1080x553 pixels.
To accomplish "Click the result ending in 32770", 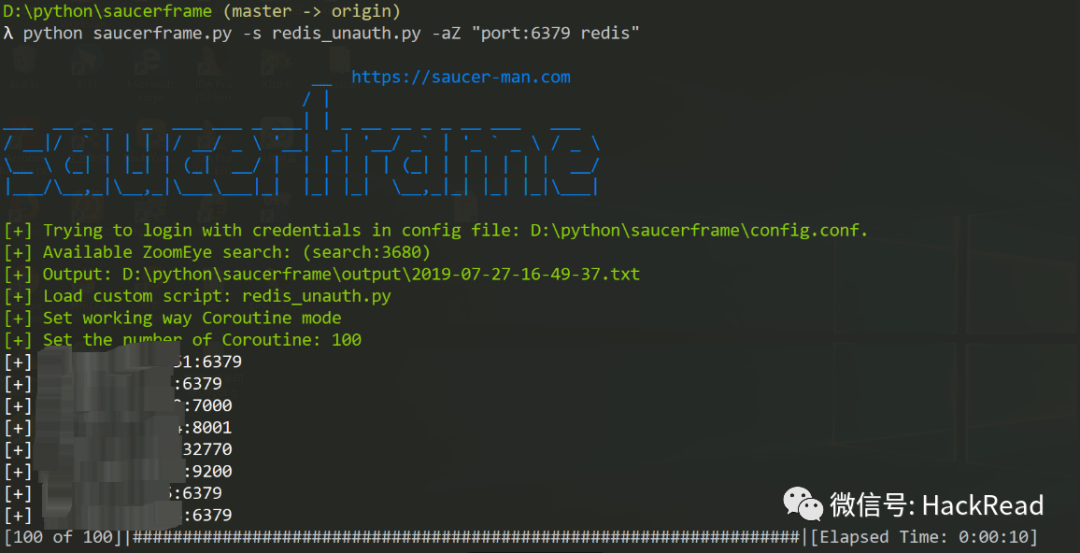I will click(118, 450).
